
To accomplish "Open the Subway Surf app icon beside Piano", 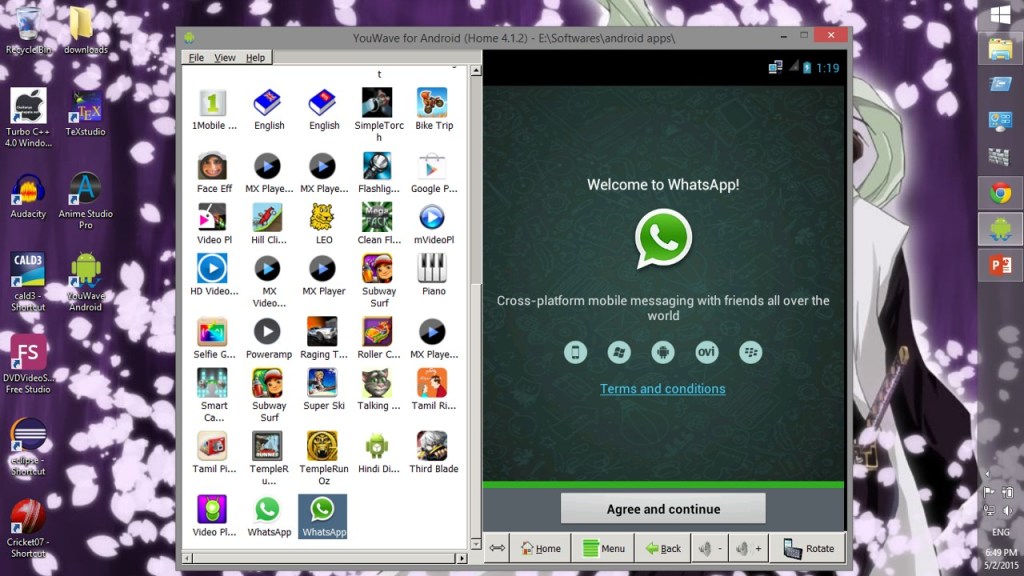I will point(377,269).
